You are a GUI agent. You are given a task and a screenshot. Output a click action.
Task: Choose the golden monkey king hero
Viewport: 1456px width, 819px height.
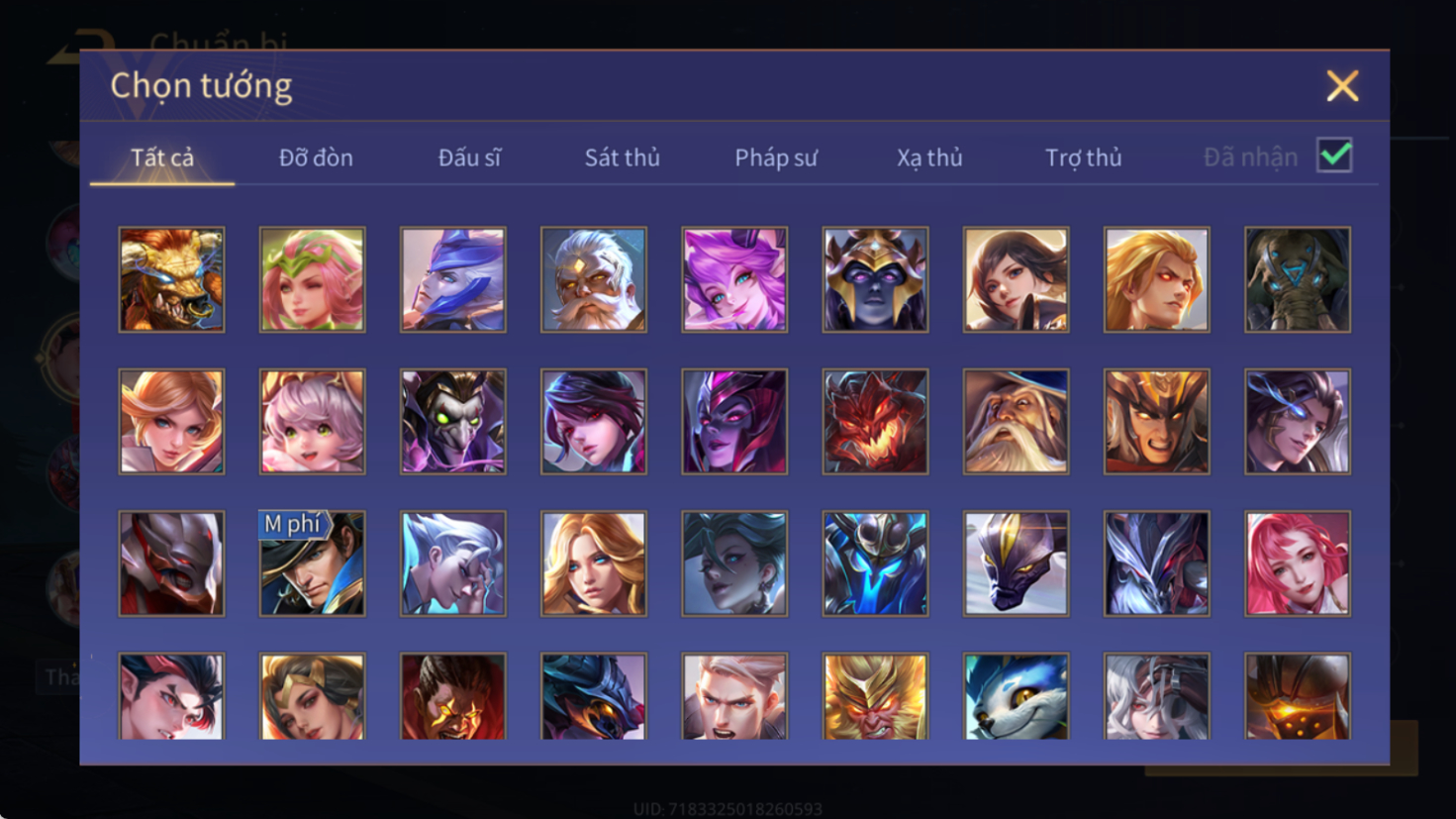tap(875, 696)
